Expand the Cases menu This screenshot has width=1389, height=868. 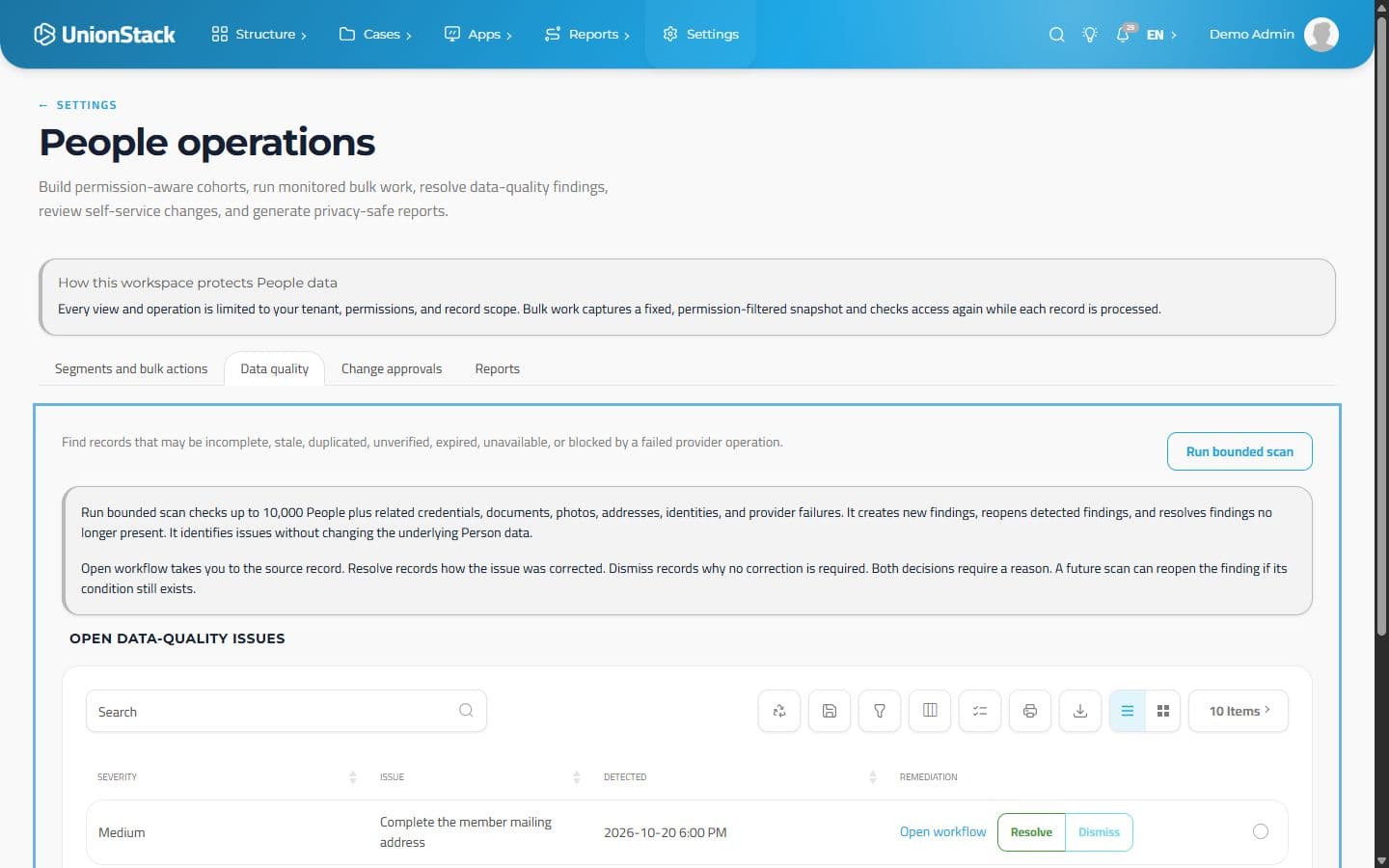[375, 35]
